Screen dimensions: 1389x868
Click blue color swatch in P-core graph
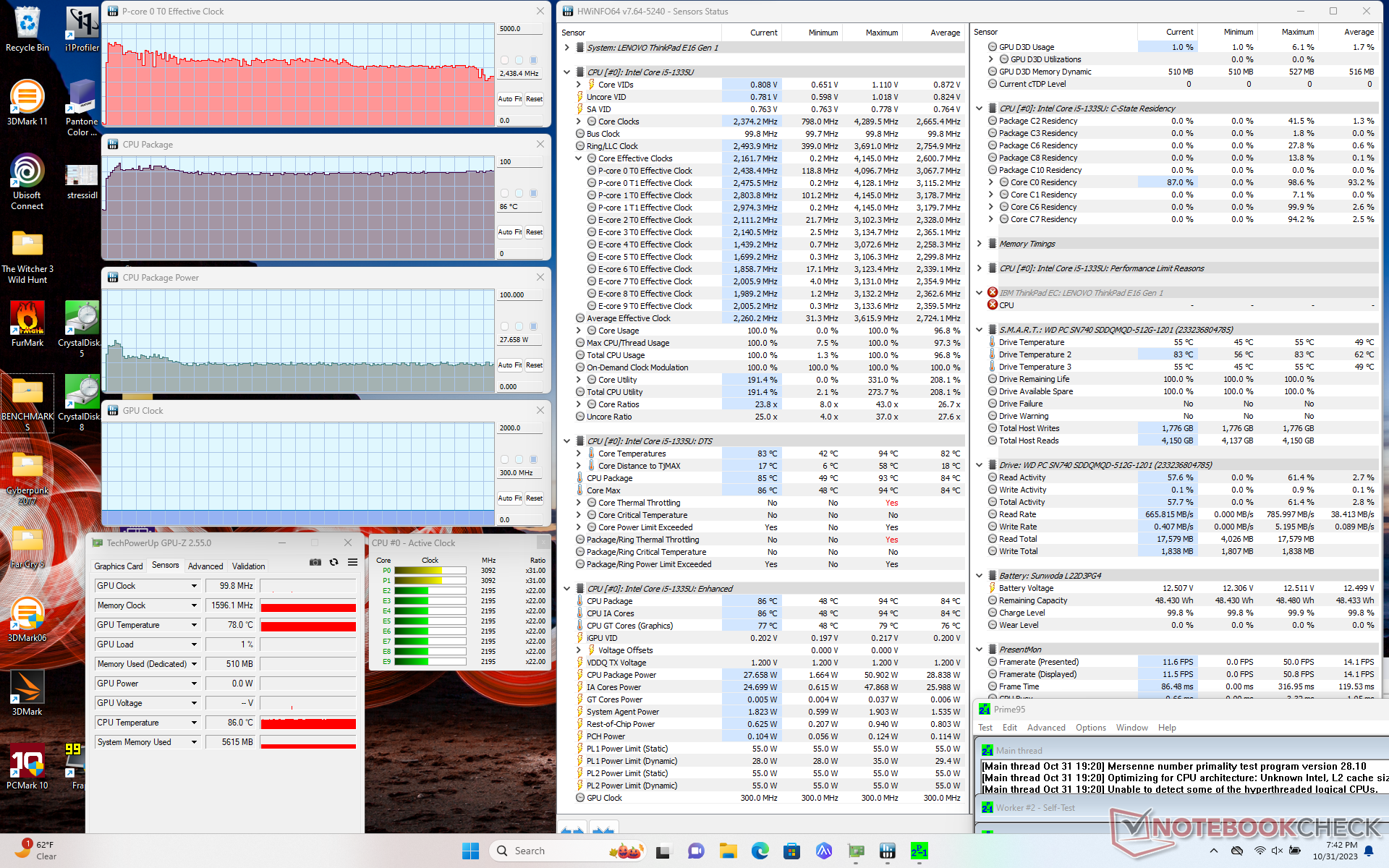pos(534,60)
